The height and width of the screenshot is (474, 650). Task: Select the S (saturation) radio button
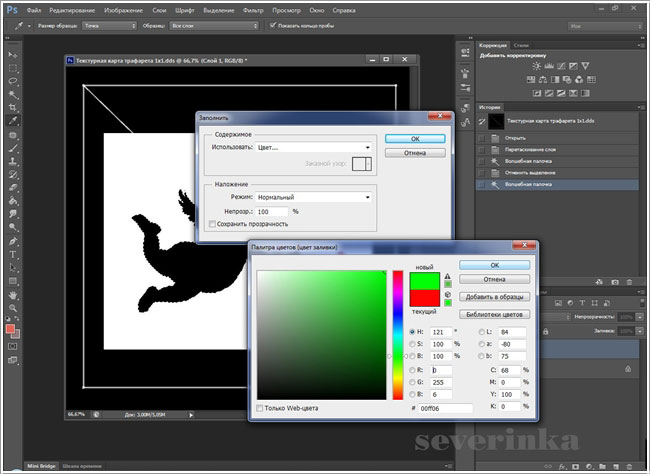410,344
